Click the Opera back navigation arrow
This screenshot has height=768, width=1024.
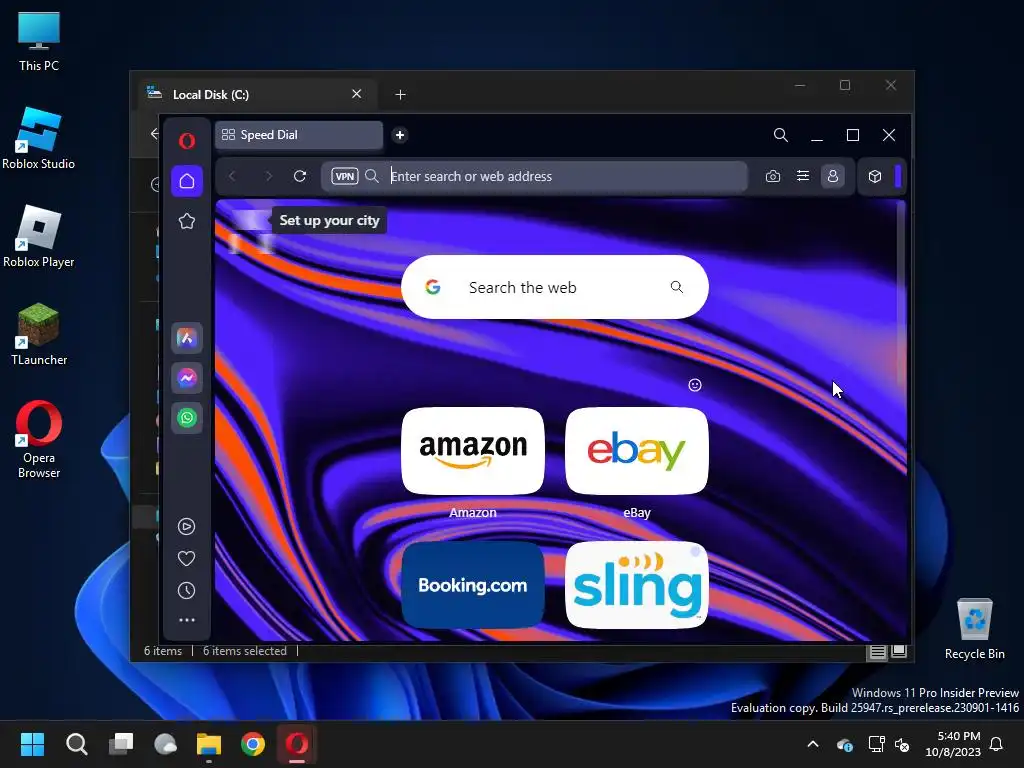232,176
